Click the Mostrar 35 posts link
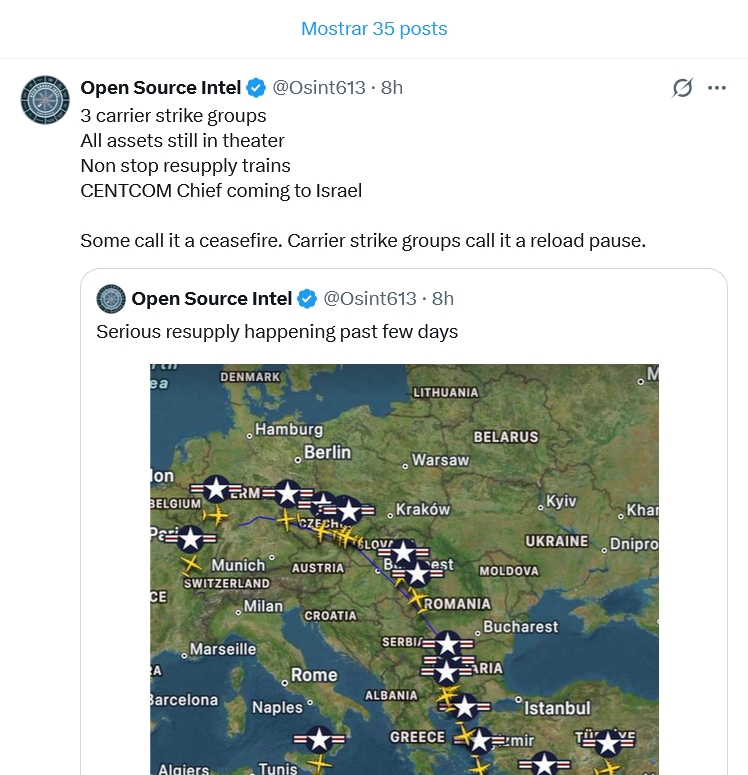This screenshot has width=748, height=775. pyautogui.click(x=374, y=29)
